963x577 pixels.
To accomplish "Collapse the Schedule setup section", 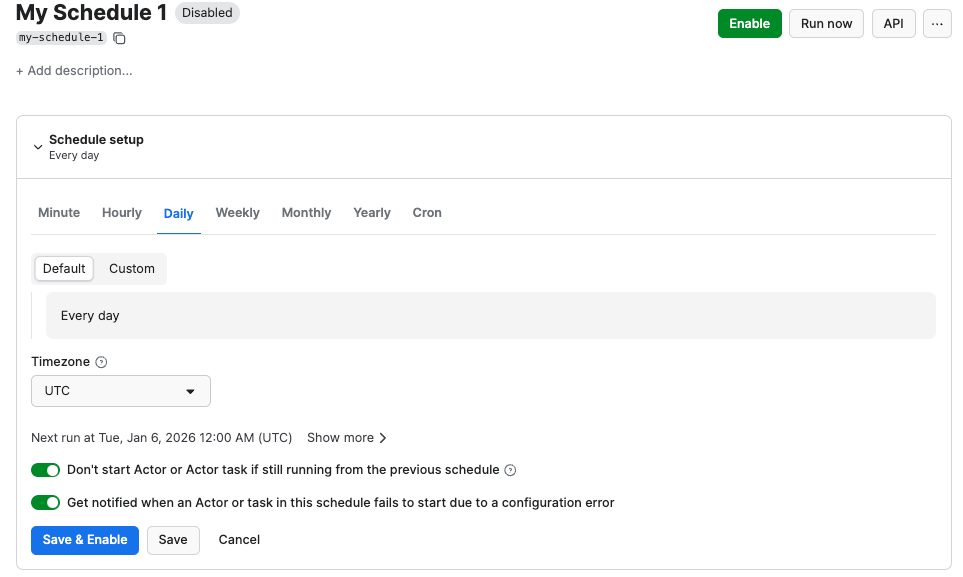I will 38,147.
